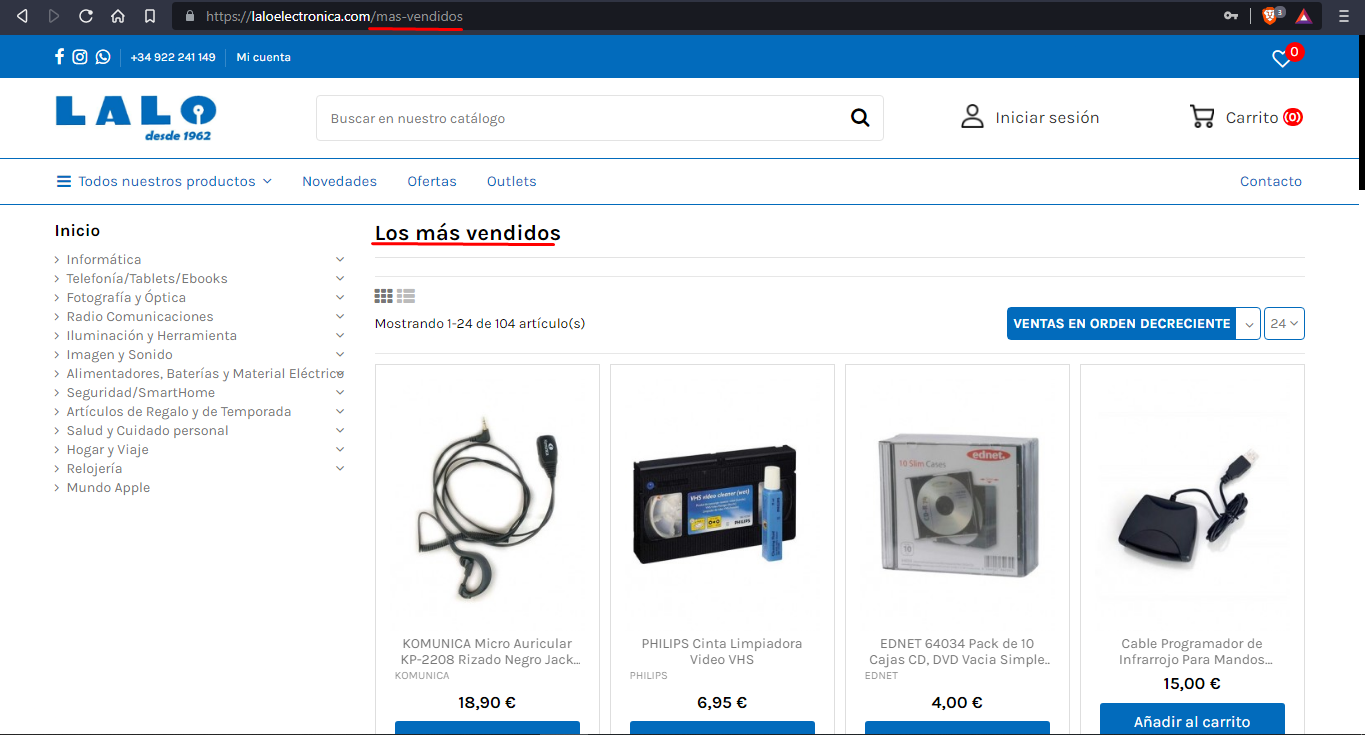The height and width of the screenshot is (735, 1365).
Task: Expand Fotografía y Óptica chevron
Action: (340, 297)
